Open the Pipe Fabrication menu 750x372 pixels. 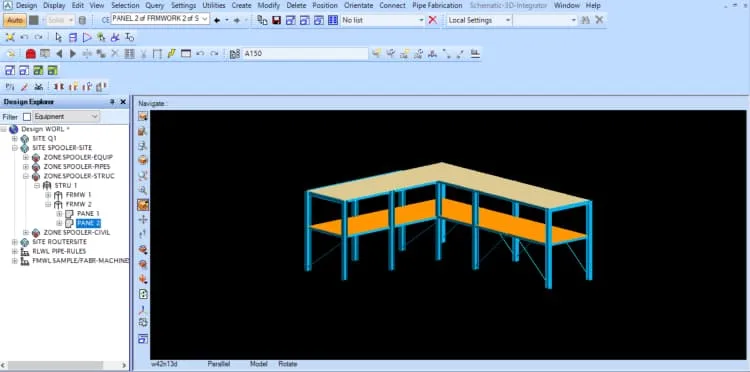pos(437,5)
